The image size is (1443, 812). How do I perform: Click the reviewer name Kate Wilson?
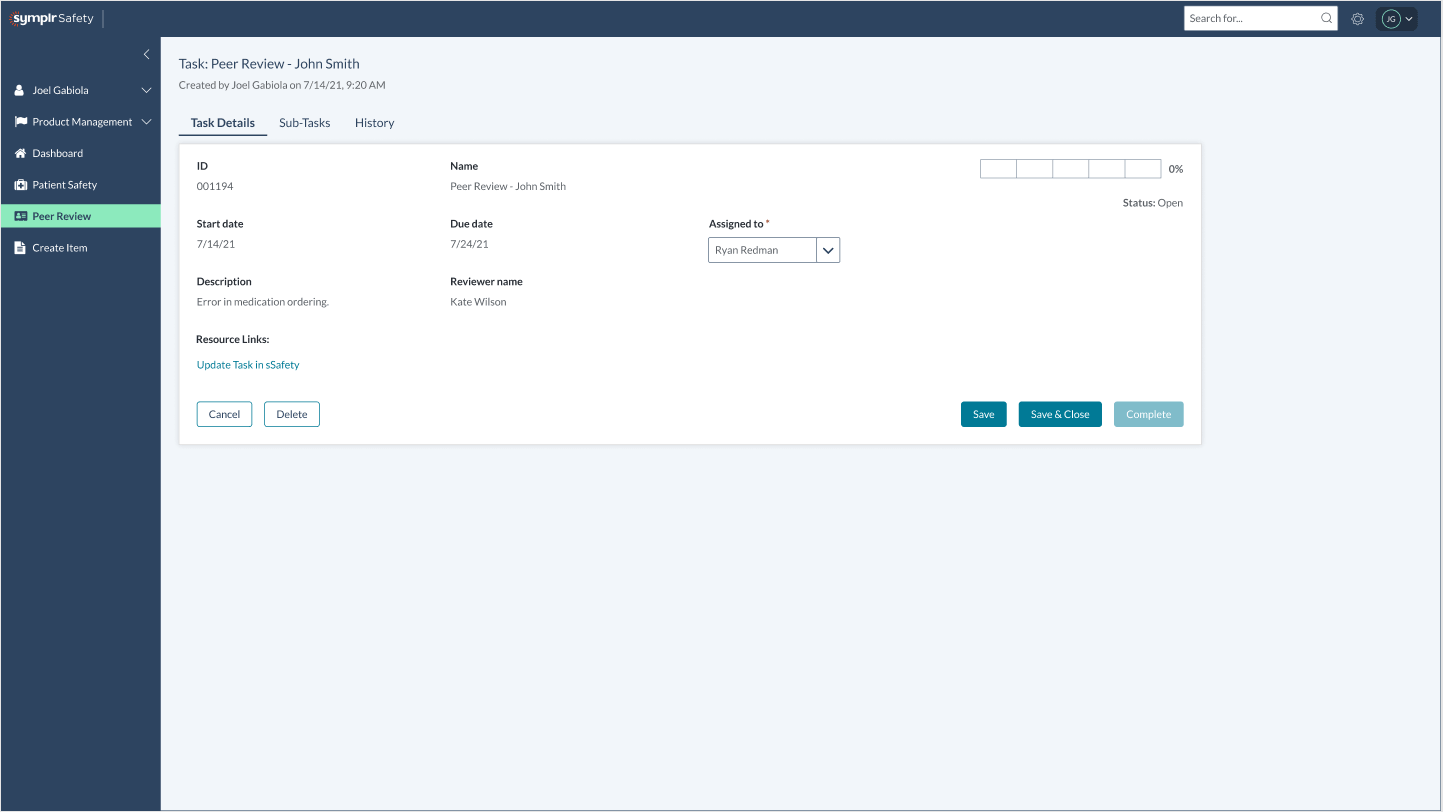[x=478, y=302]
